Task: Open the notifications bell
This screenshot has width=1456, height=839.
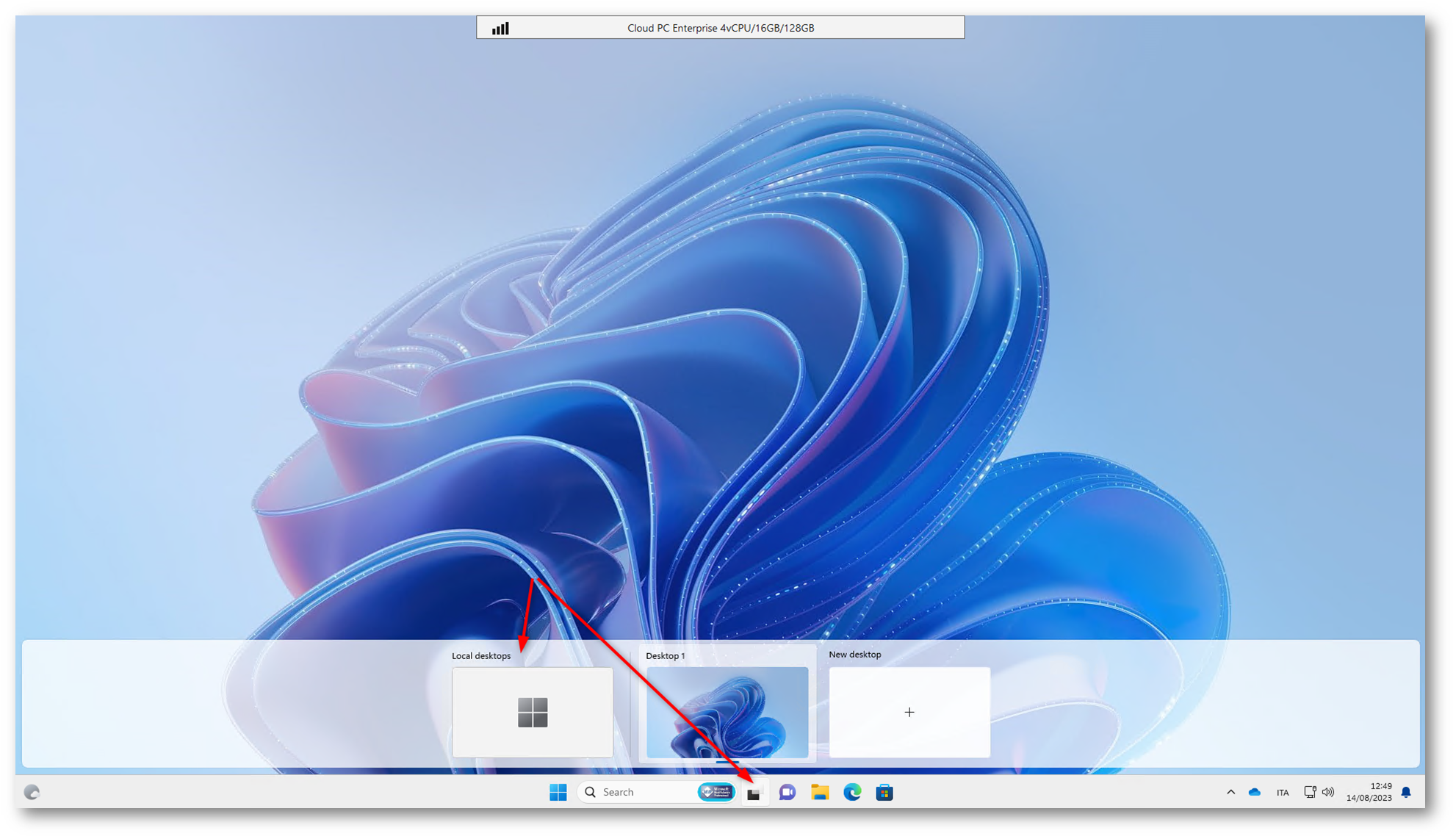Action: tap(1406, 792)
